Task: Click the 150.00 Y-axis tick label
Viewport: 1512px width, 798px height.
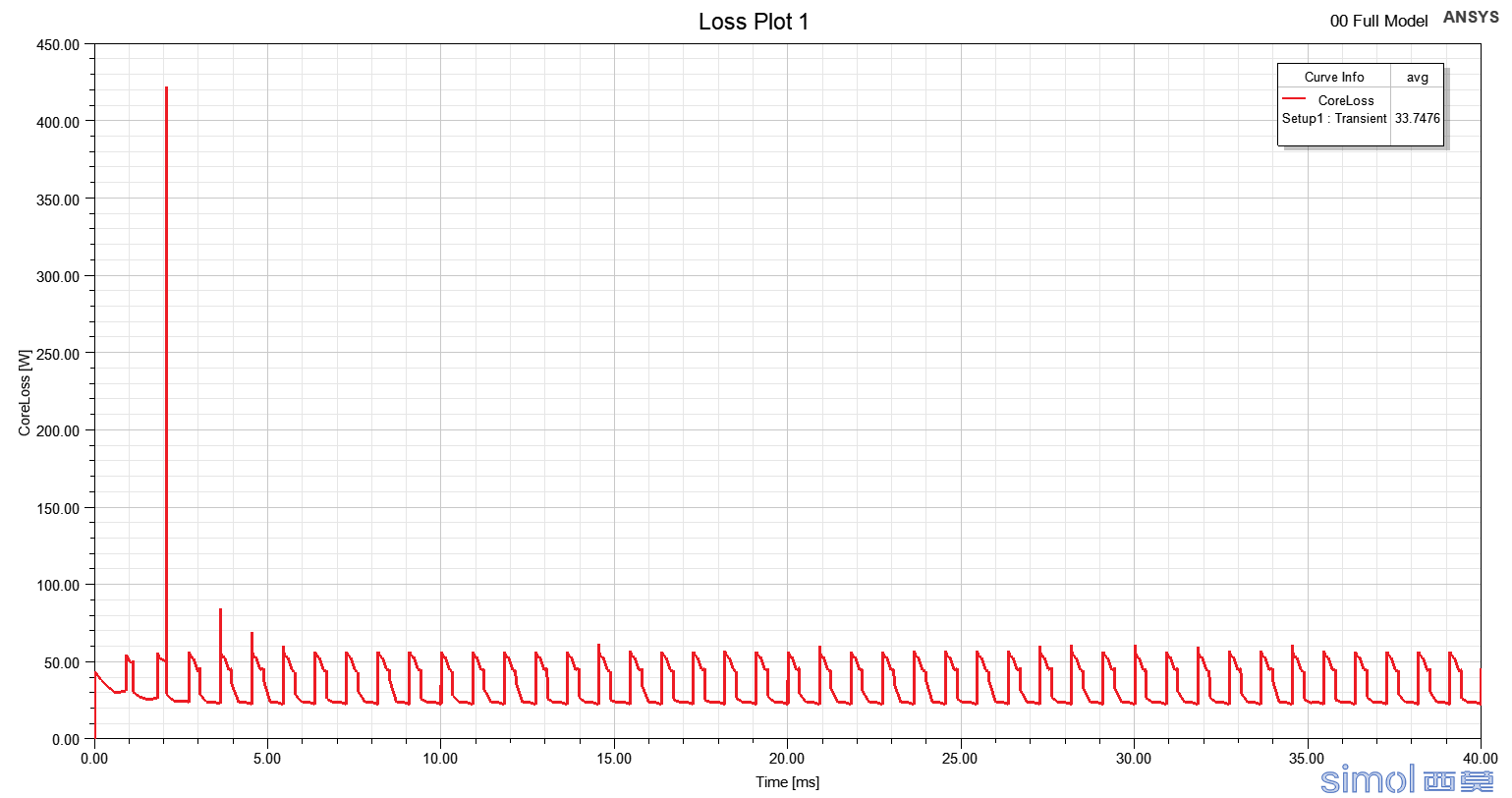Action: [x=58, y=508]
